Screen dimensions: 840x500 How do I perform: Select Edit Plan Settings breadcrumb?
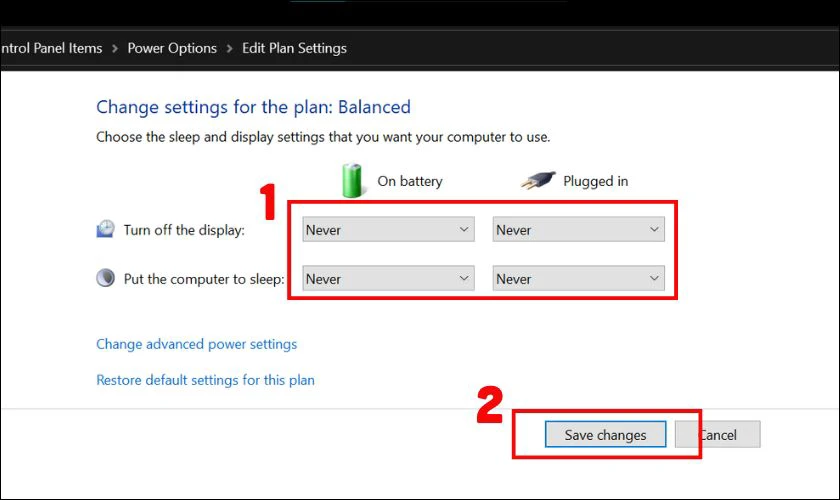pyautogui.click(x=294, y=48)
